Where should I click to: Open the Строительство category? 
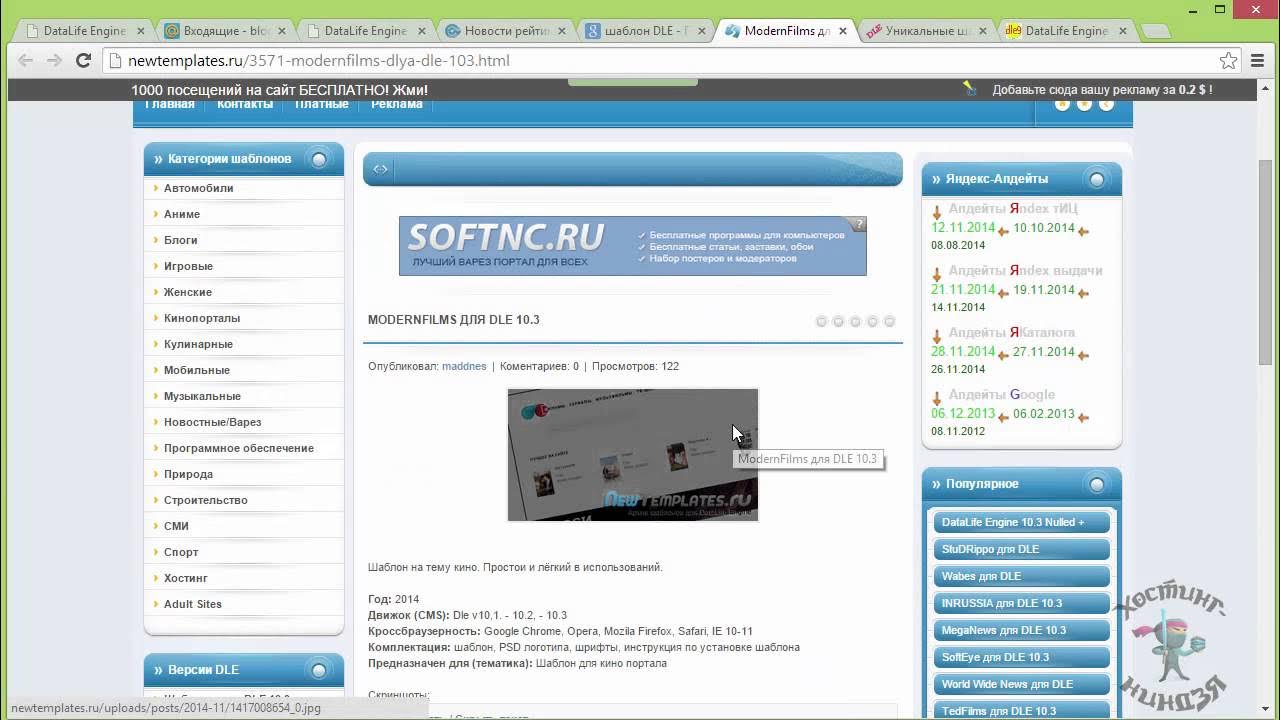click(206, 500)
